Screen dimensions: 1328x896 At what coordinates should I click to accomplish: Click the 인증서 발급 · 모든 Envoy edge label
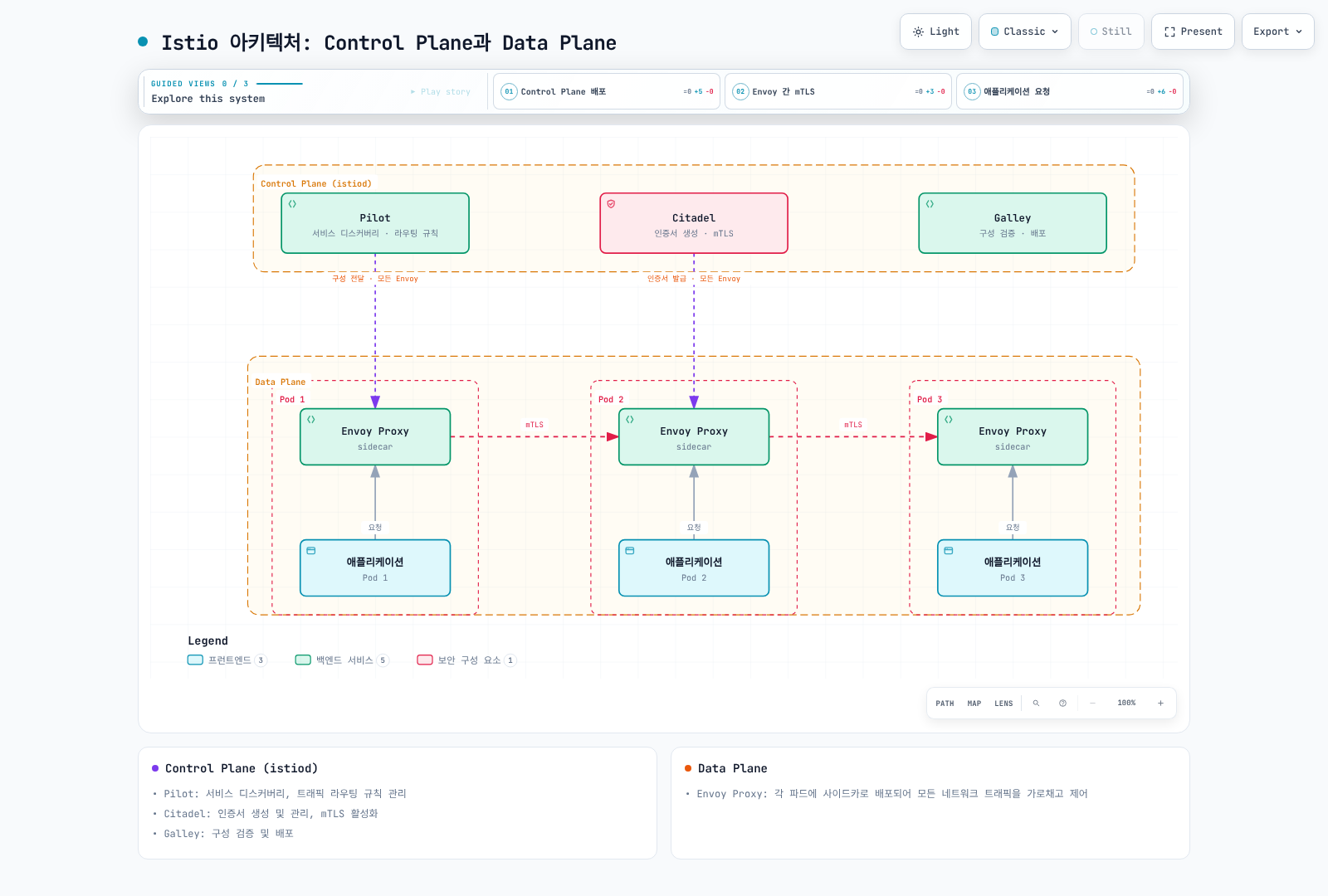694,279
